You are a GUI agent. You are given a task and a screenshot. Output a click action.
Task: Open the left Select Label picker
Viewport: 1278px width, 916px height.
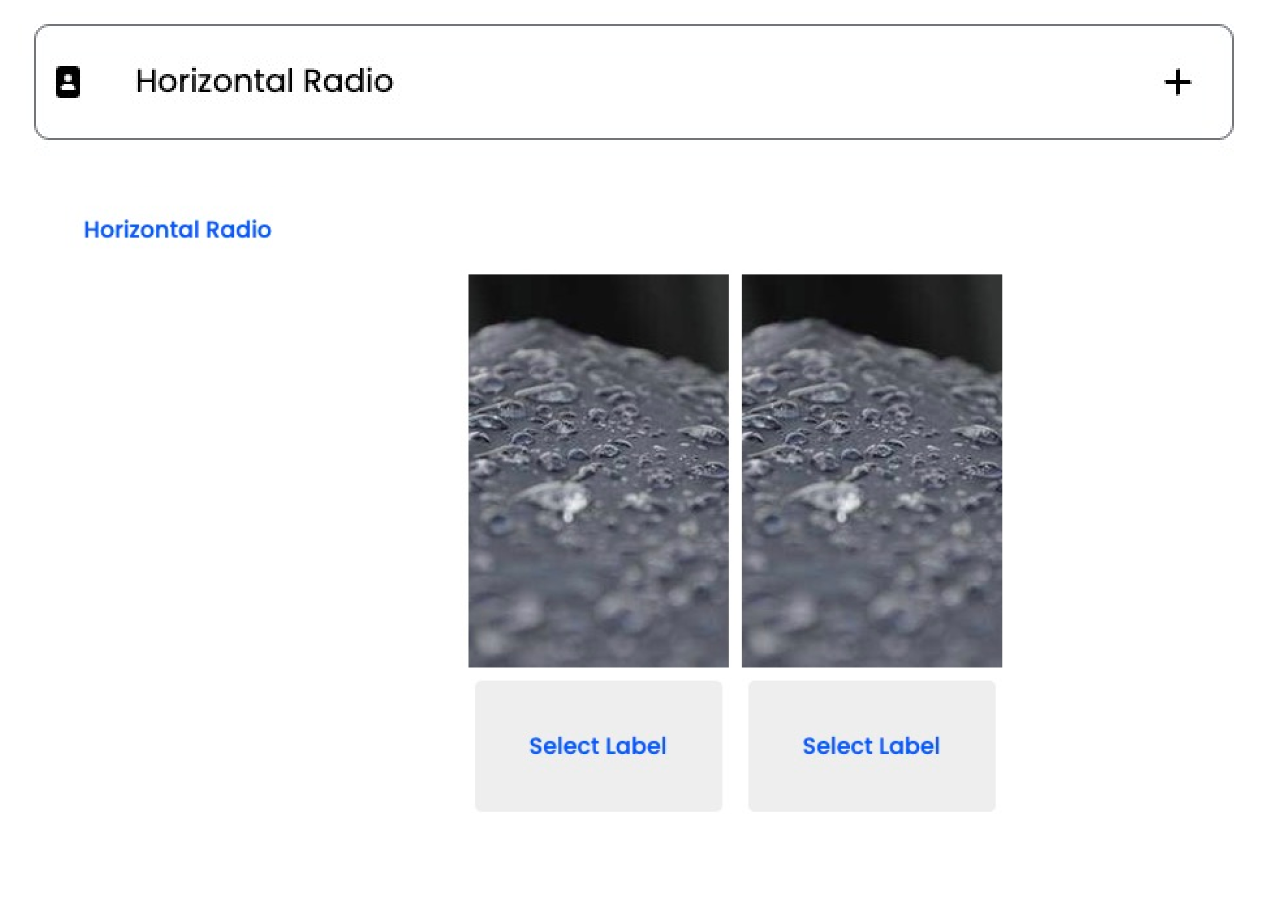598,745
